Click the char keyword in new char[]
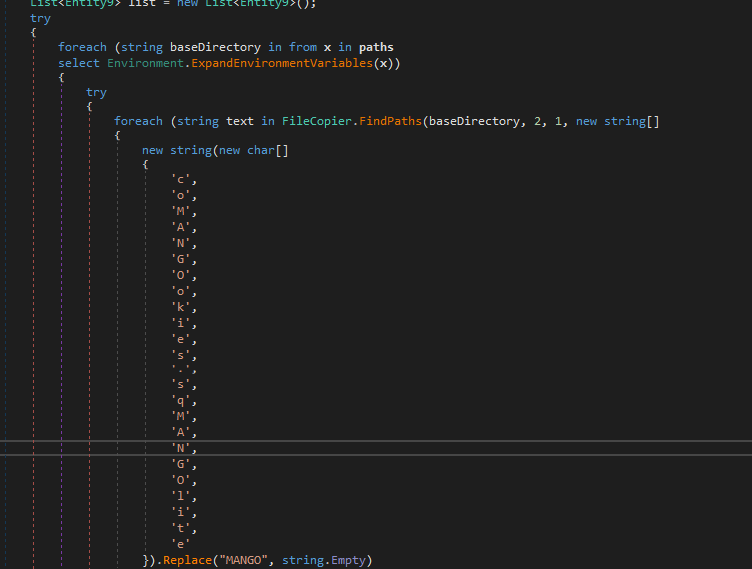Image resolution: width=752 pixels, height=569 pixels. pyautogui.click(x=261, y=150)
